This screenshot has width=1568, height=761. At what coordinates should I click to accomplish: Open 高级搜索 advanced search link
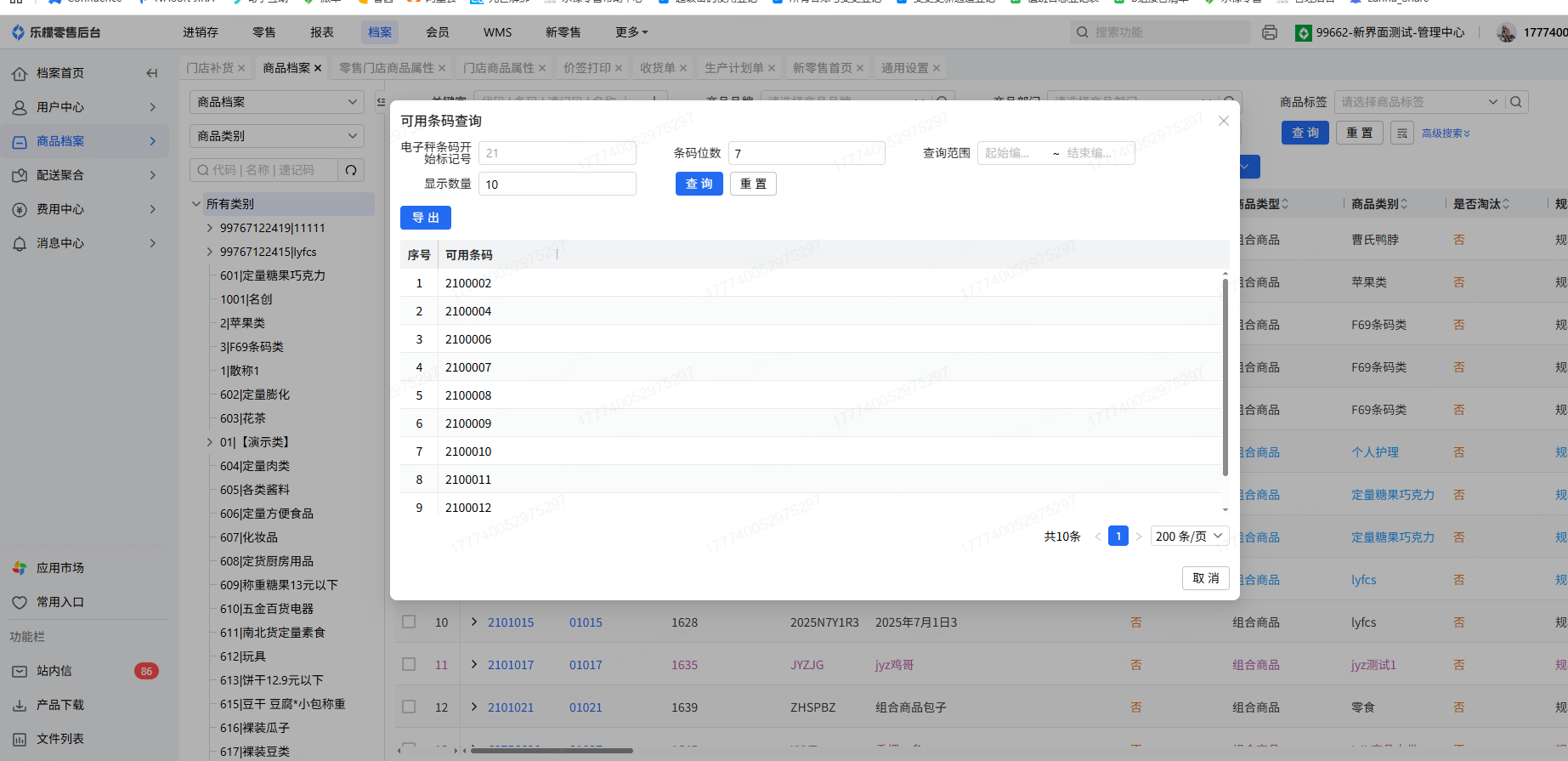(1446, 133)
